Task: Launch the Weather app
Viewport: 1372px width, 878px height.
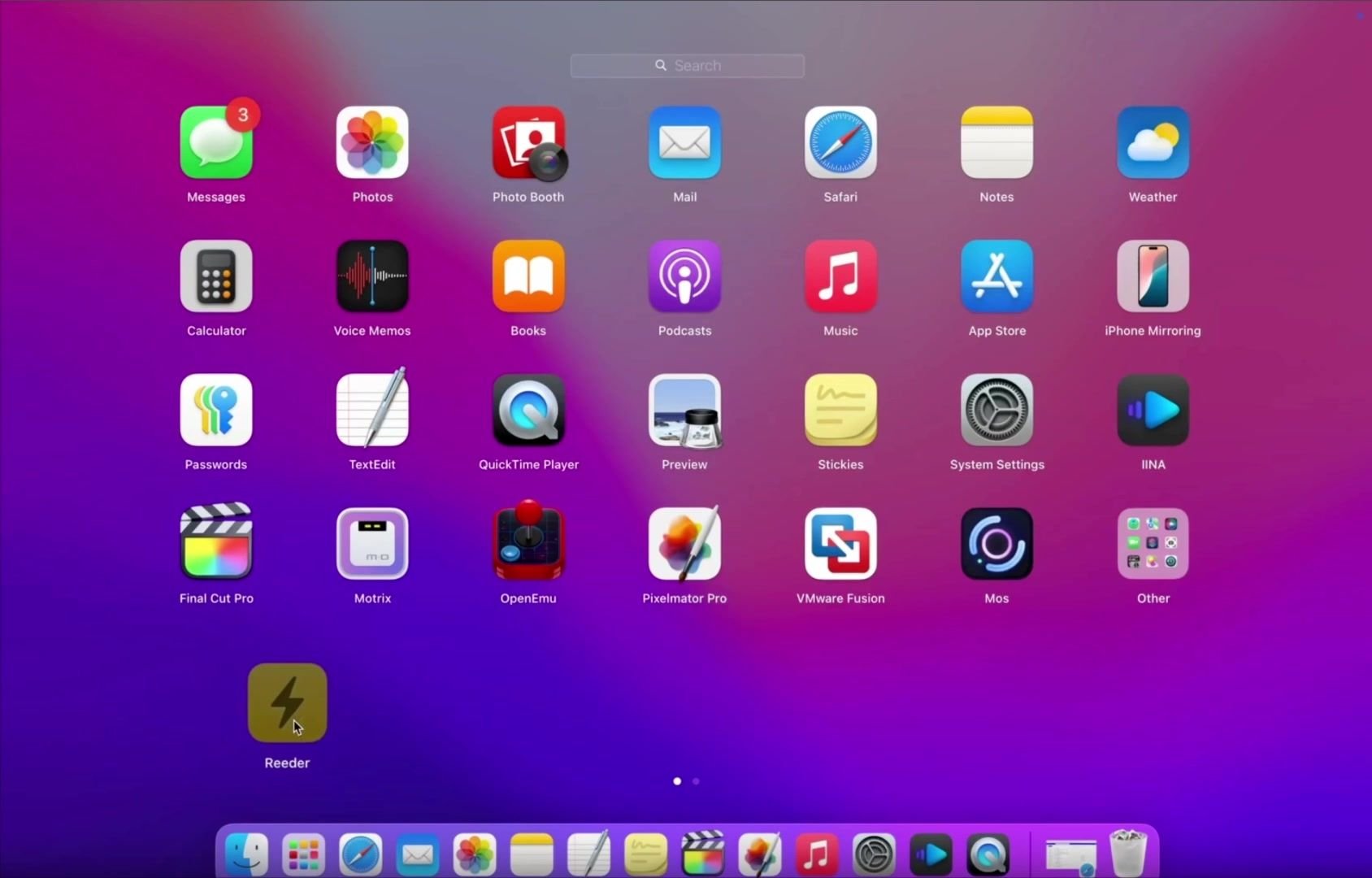Action: pyautogui.click(x=1153, y=142)
